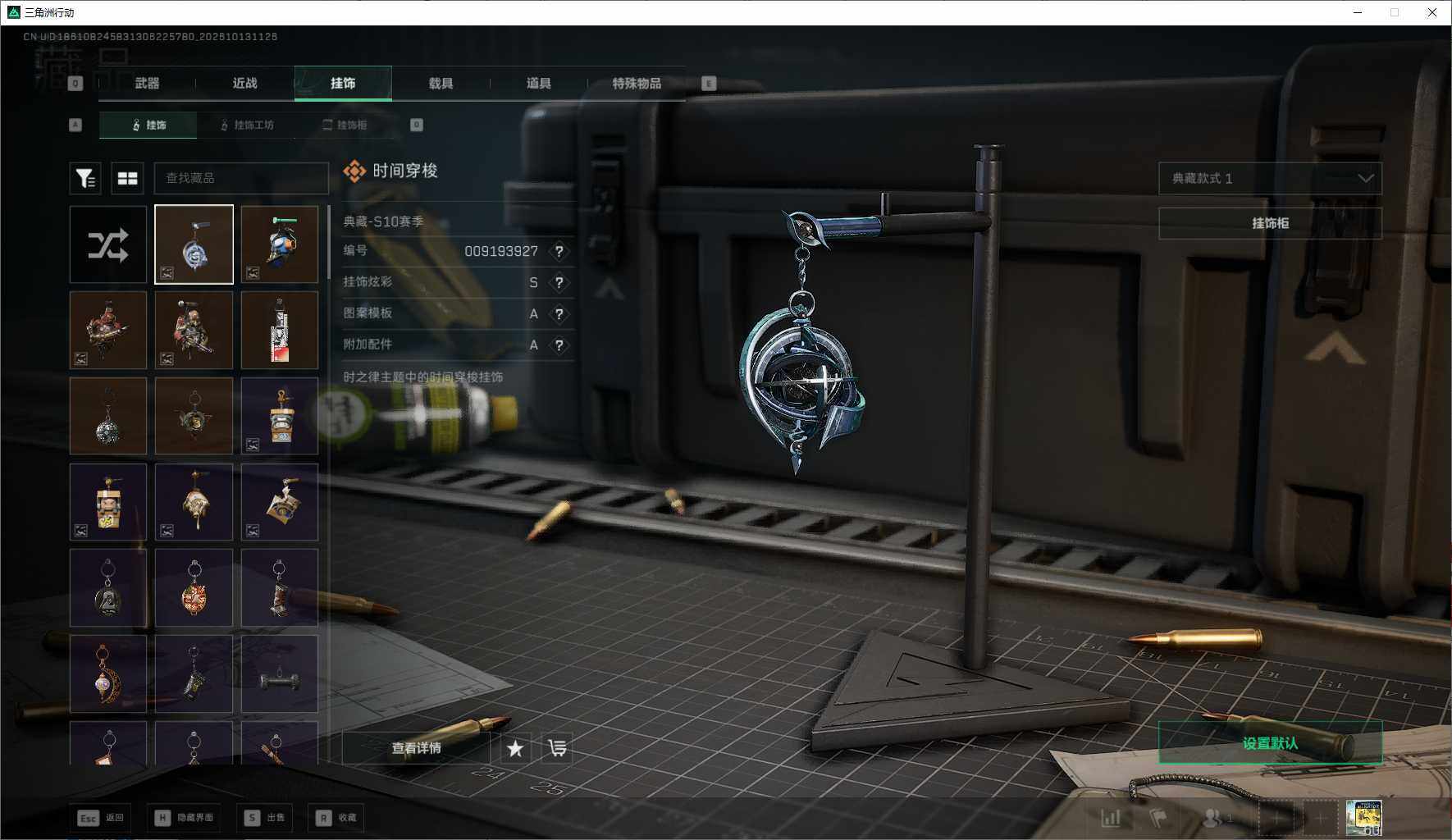
Task: Open the help icon beside 附加配件
Action: [x=559, y=345]
